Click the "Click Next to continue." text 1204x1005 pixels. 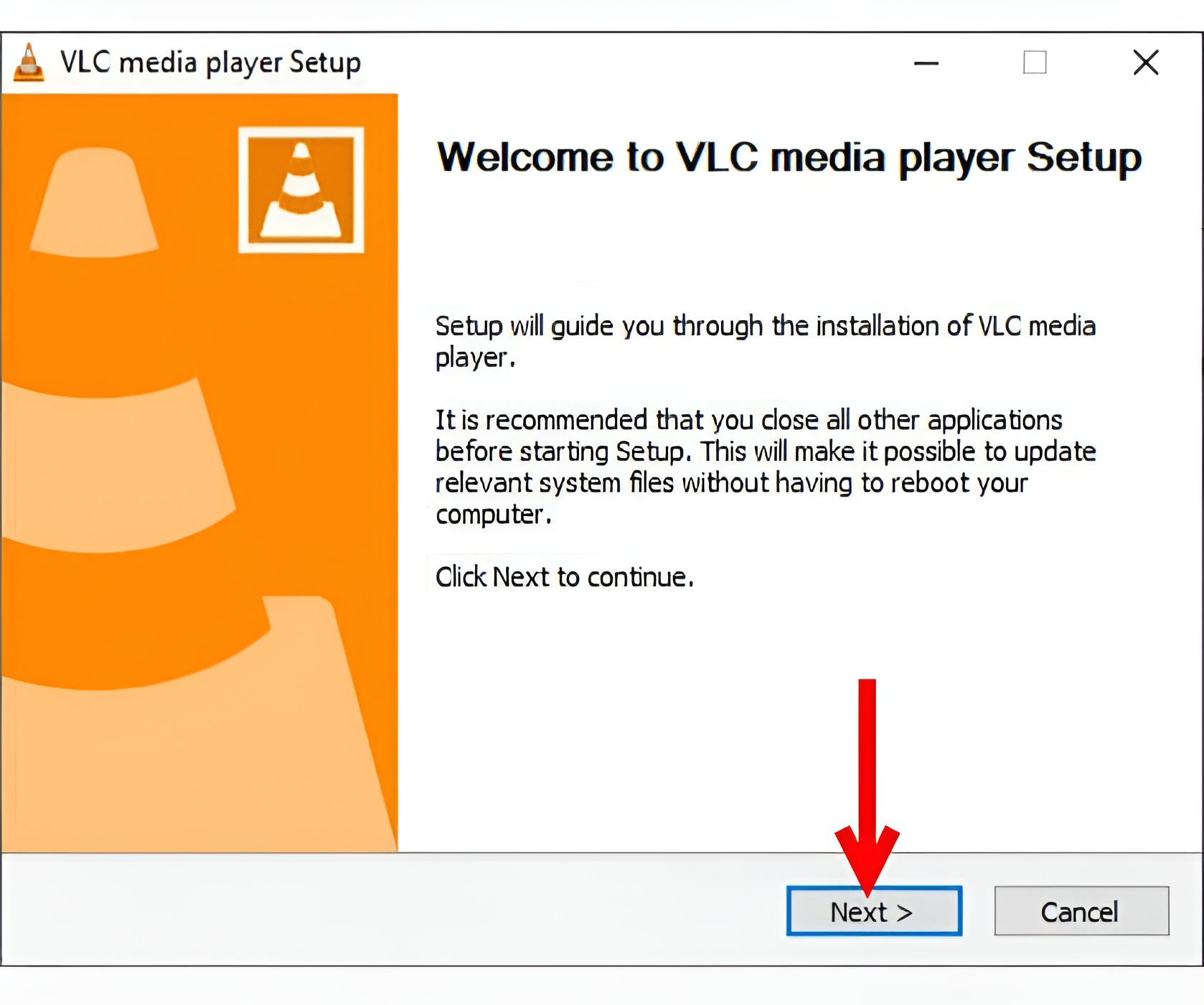pyautogui.click(x=565, y=576)
